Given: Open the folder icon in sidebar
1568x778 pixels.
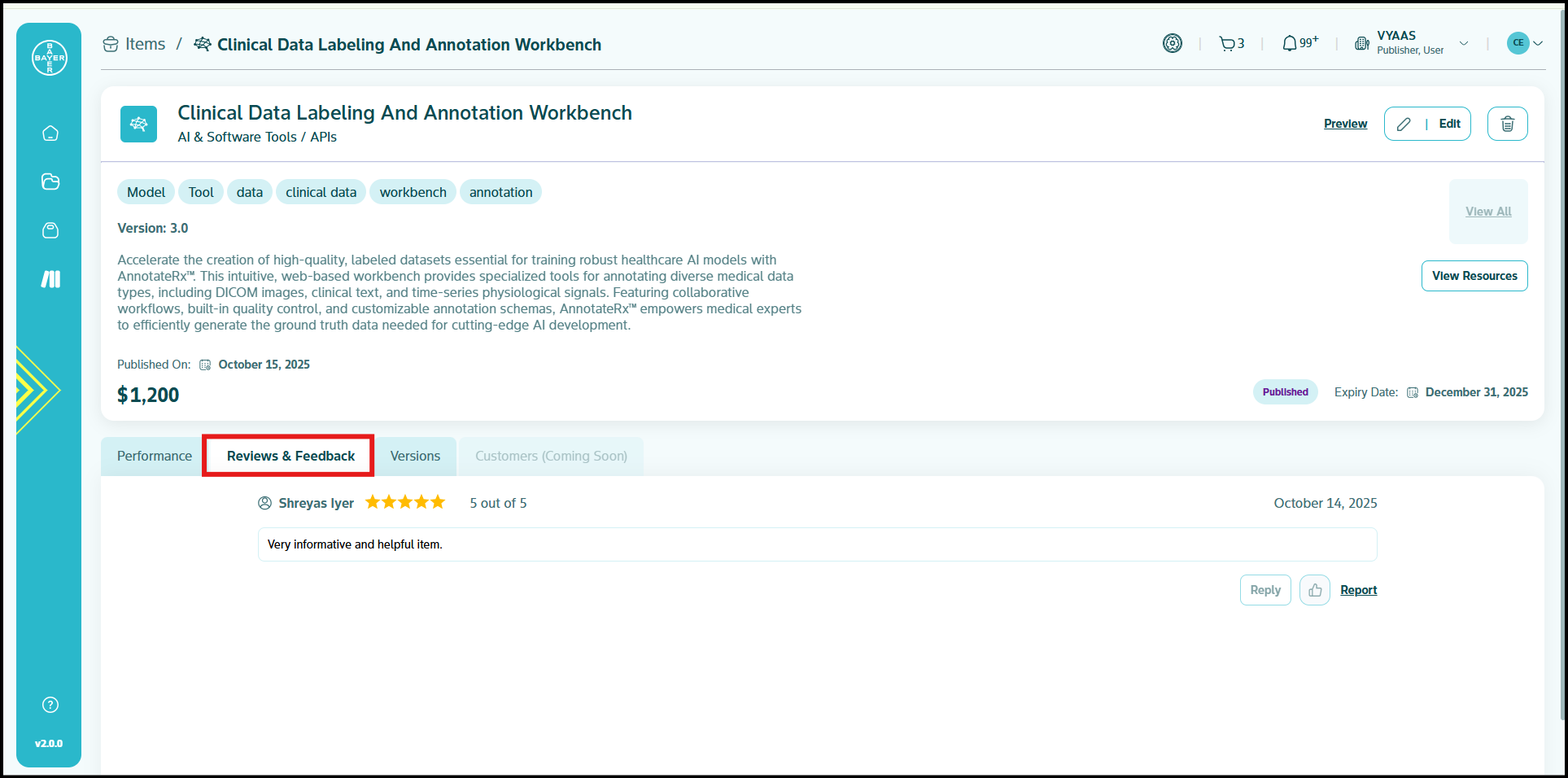Looking at the screenshot, I should click(x=50, y=181).
